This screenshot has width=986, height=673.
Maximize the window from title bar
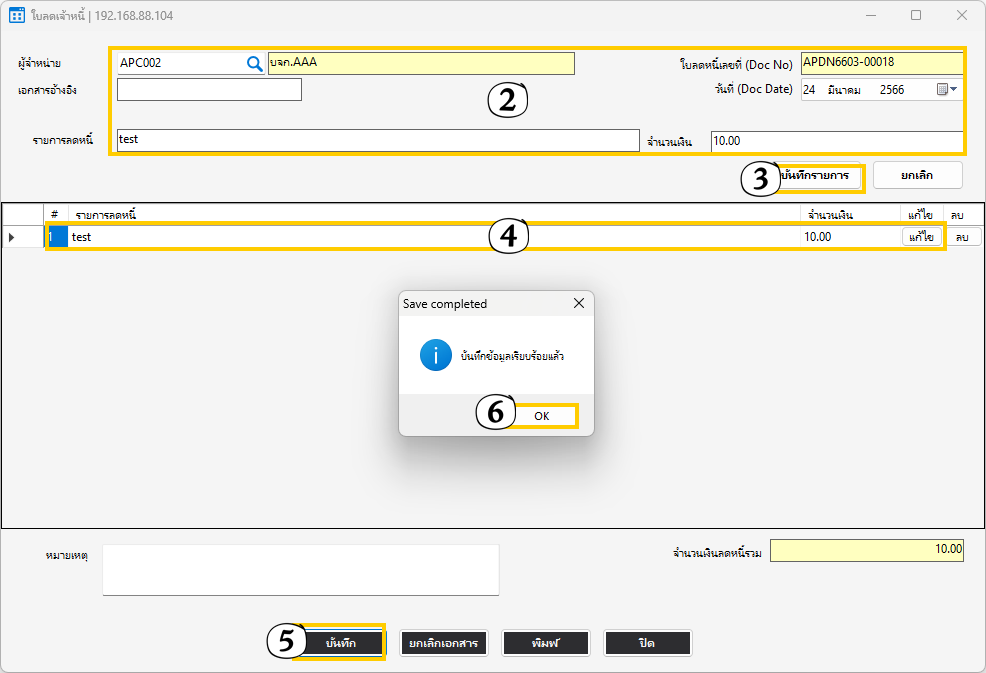[916, 15]
